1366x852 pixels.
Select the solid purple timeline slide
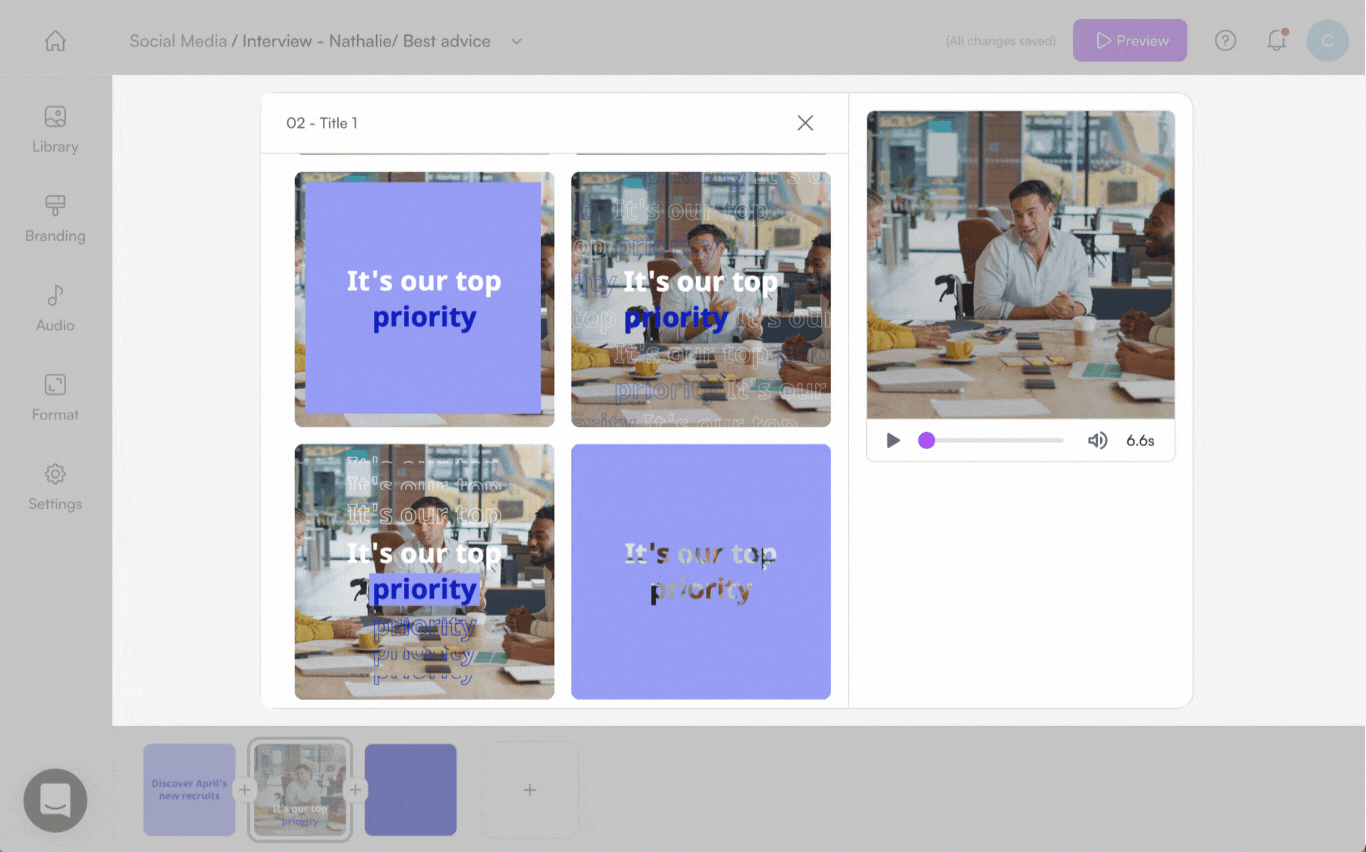(411, 790)
